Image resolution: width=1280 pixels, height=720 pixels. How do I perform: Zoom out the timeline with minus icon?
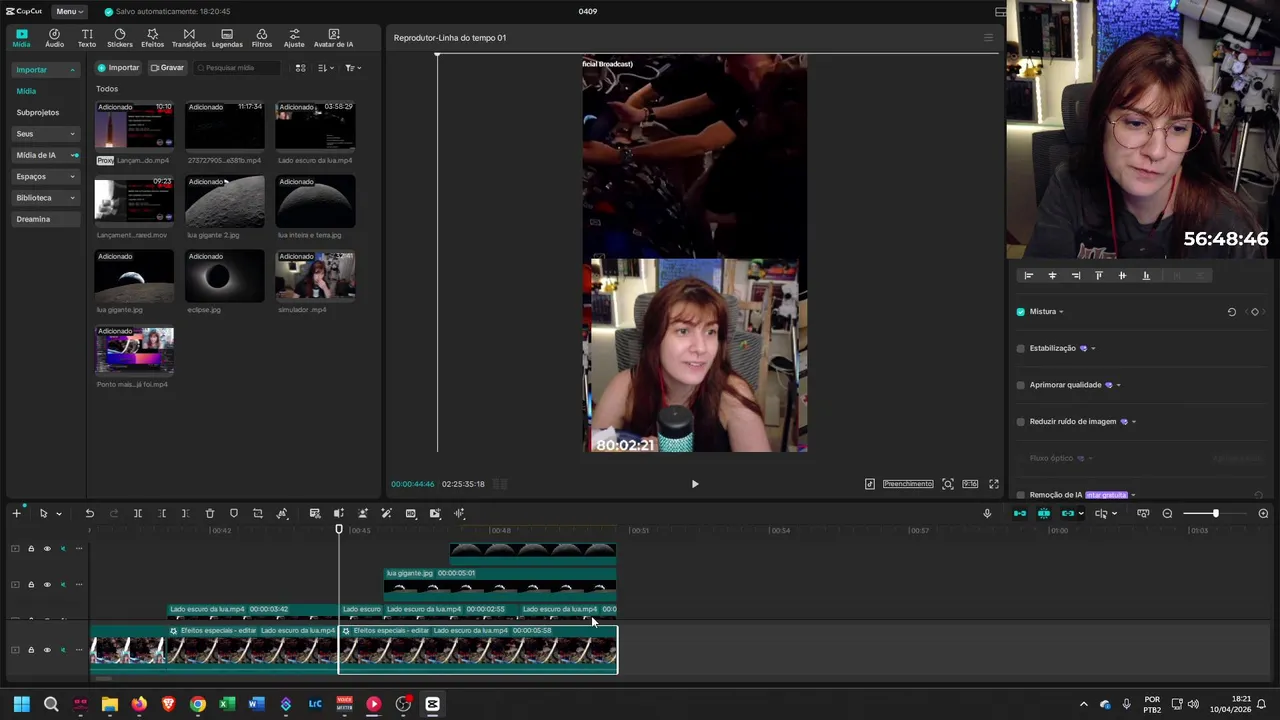[1167, 513]
